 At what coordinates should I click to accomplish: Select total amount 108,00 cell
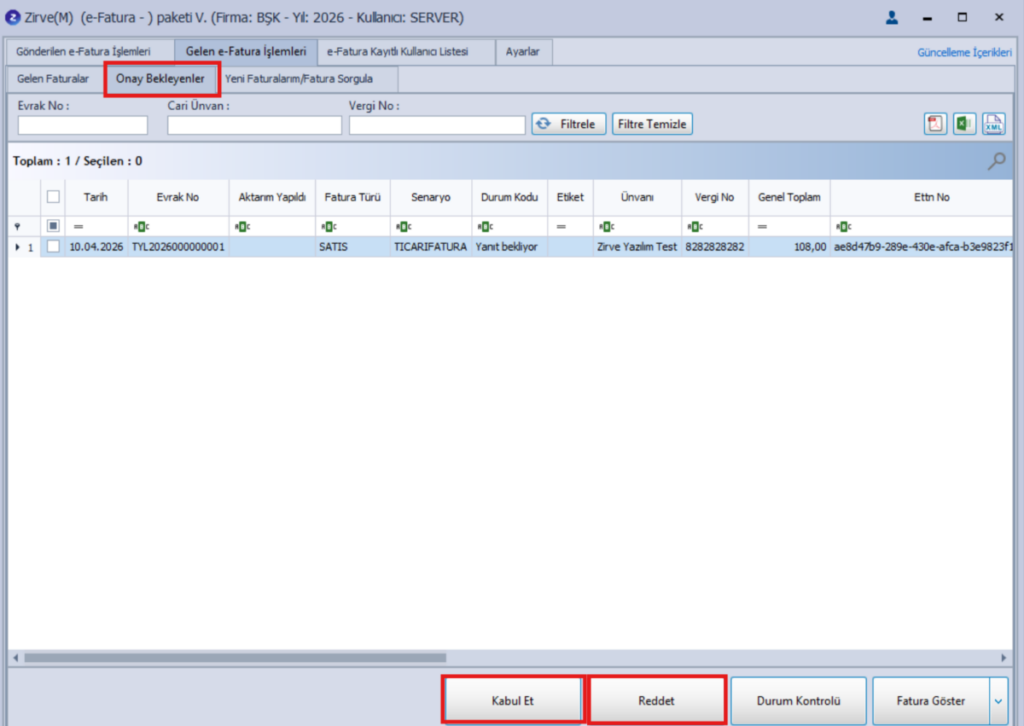790,247
